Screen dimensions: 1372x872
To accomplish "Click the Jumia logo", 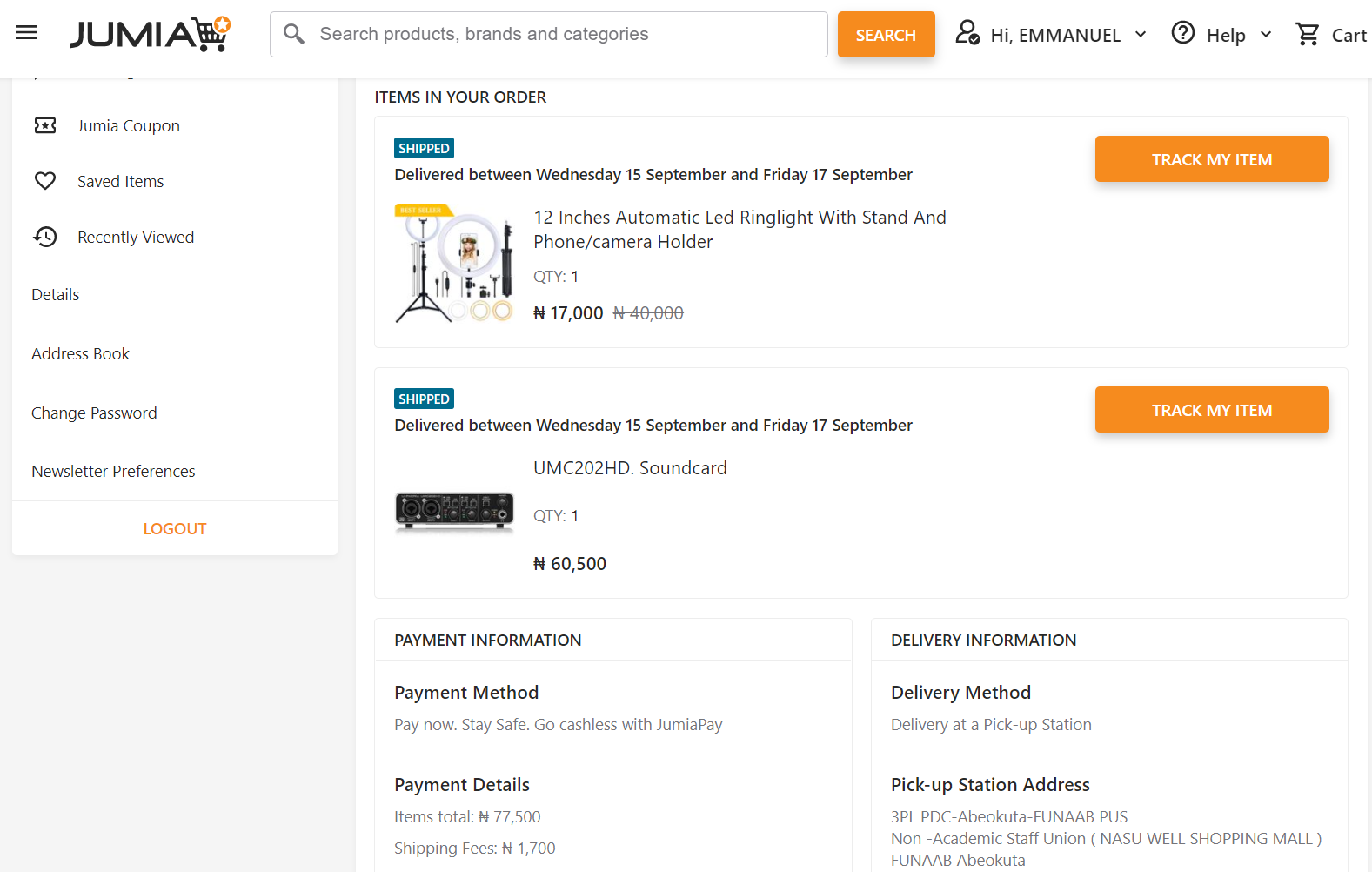I will pyautogui.click(x=150, y=34).
